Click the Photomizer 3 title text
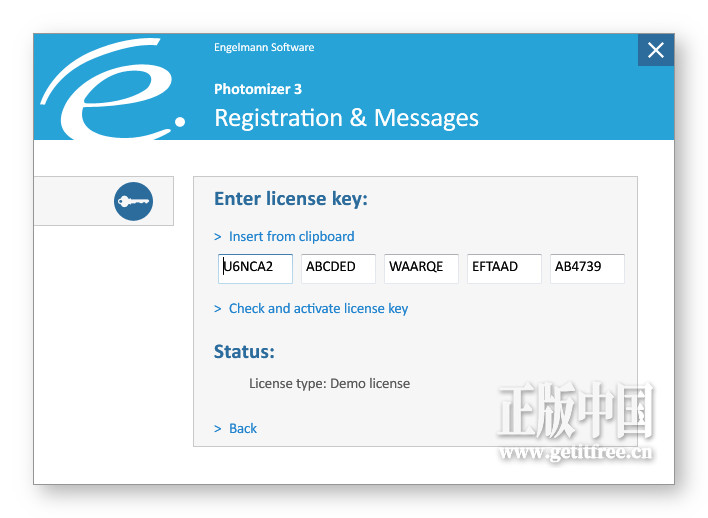Viewport: 708px width, 518px height. 258,89
